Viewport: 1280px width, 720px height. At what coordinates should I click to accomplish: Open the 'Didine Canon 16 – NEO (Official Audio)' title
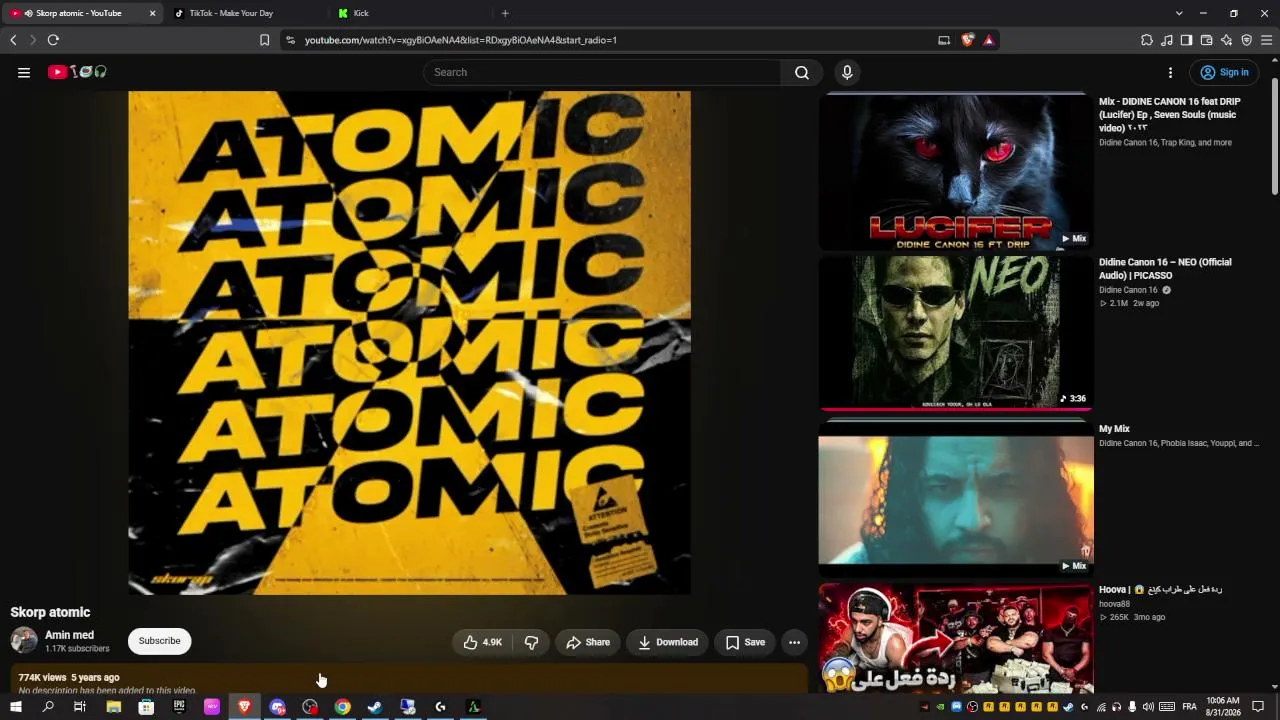point(1165,268)
